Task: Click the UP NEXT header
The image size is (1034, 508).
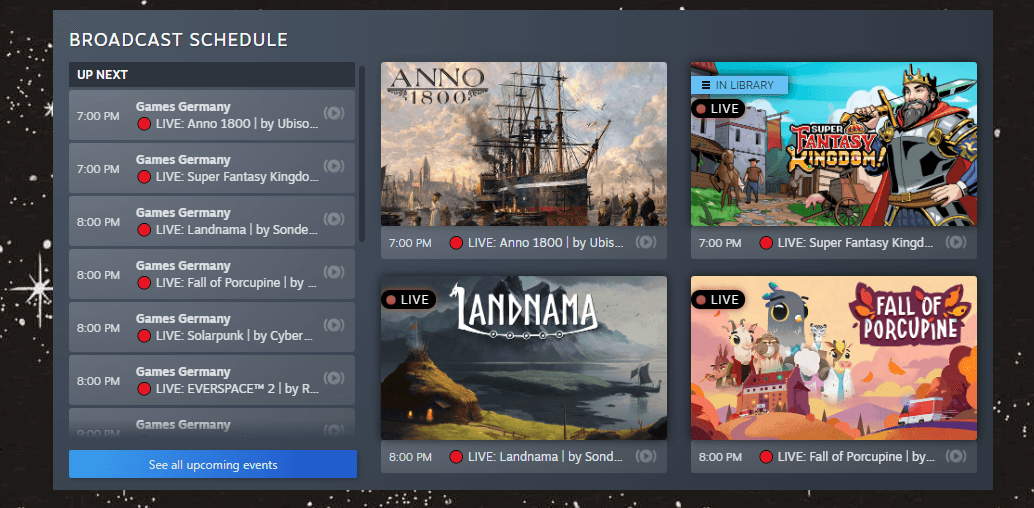Action: pyautogui.click(x=212, y=75)
